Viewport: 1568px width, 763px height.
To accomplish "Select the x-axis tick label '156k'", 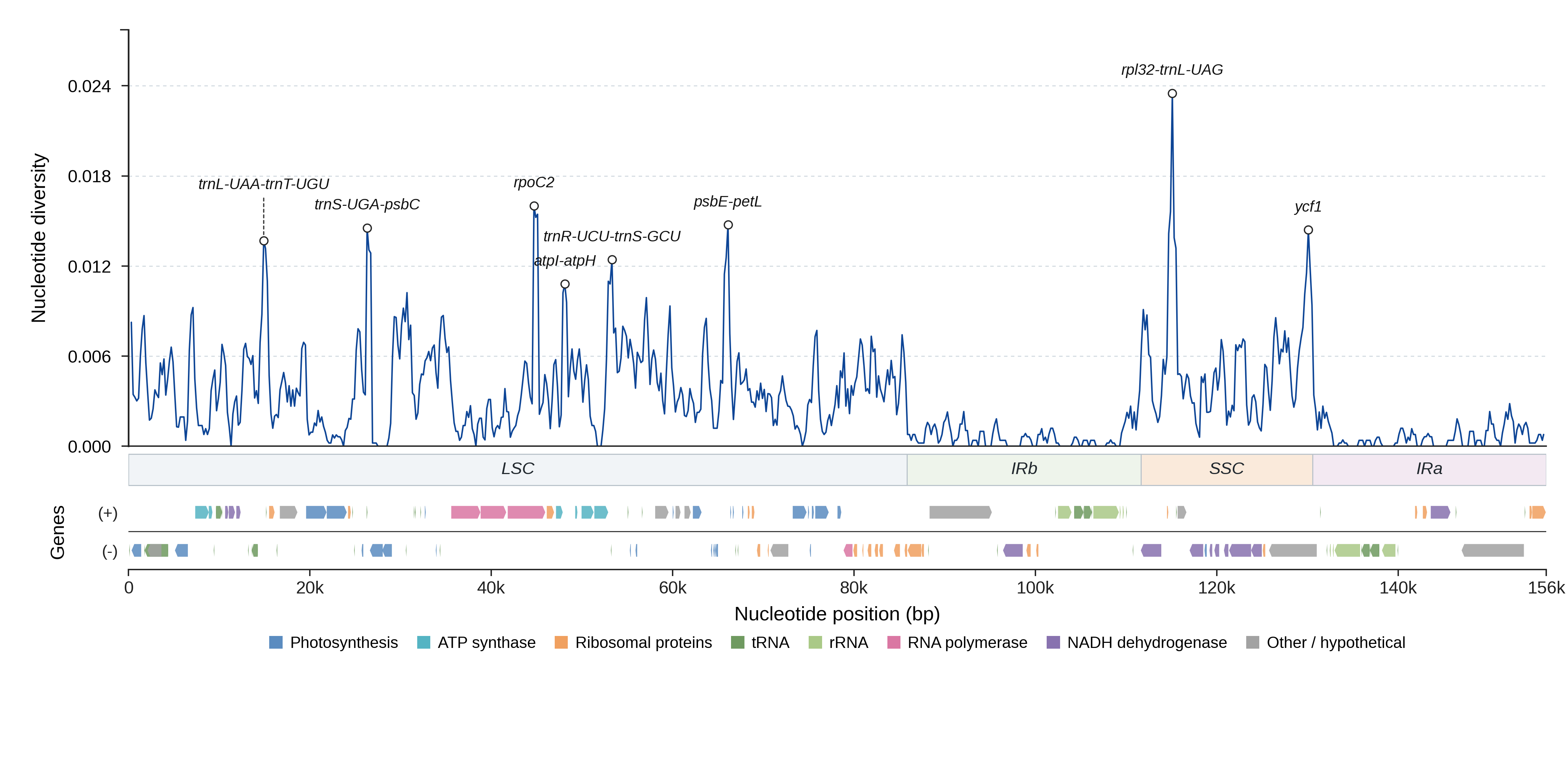I will click(1547, 588).
